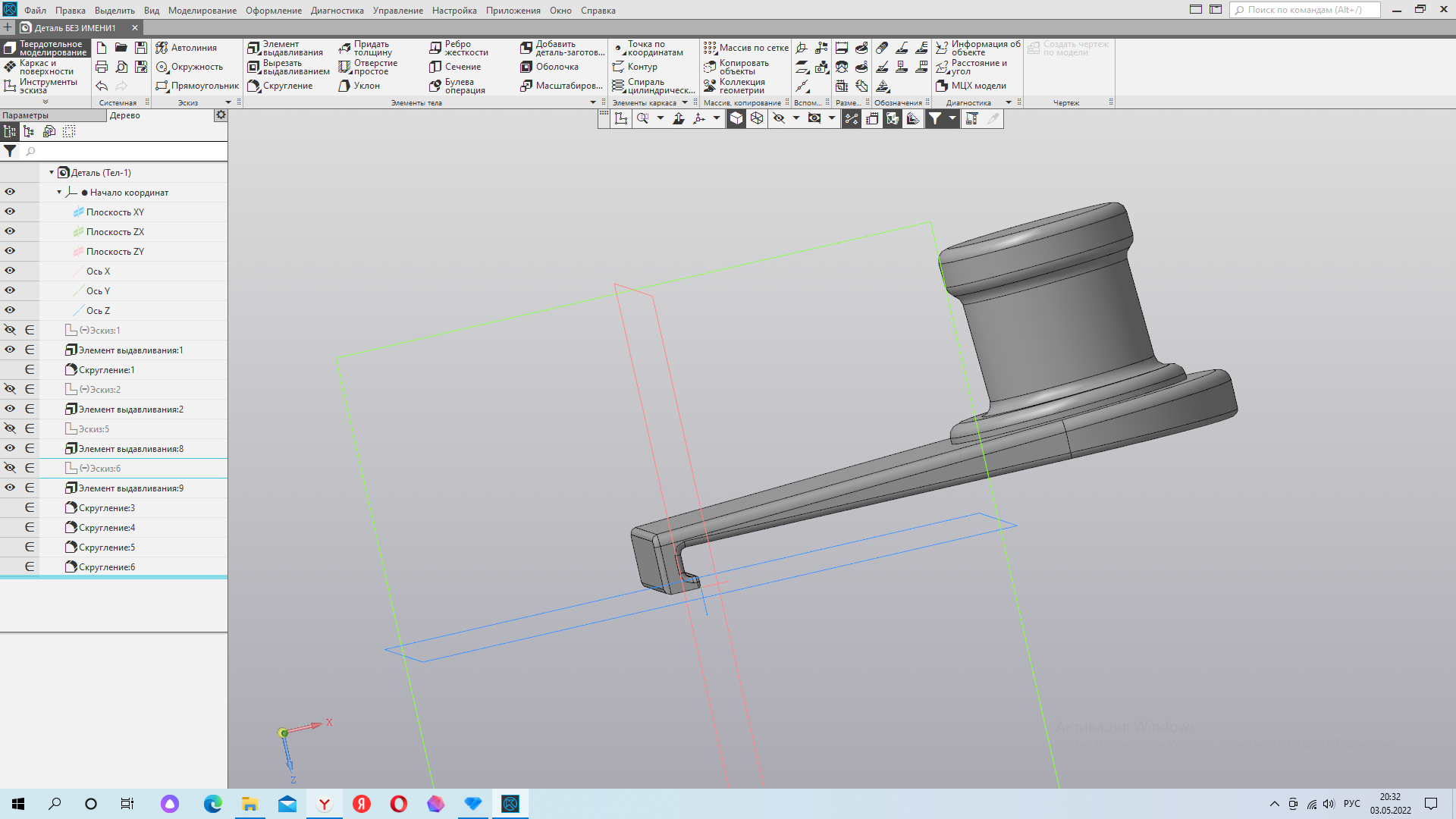
Task: Click the command search field
Action: point(1304,10)
